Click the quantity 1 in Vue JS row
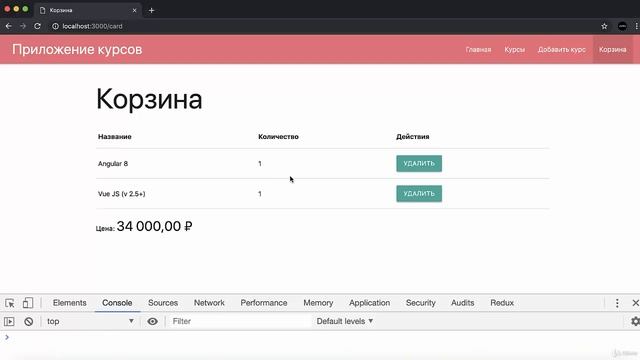Viewport: 640px width, 360px height. [x=260, y=194]
